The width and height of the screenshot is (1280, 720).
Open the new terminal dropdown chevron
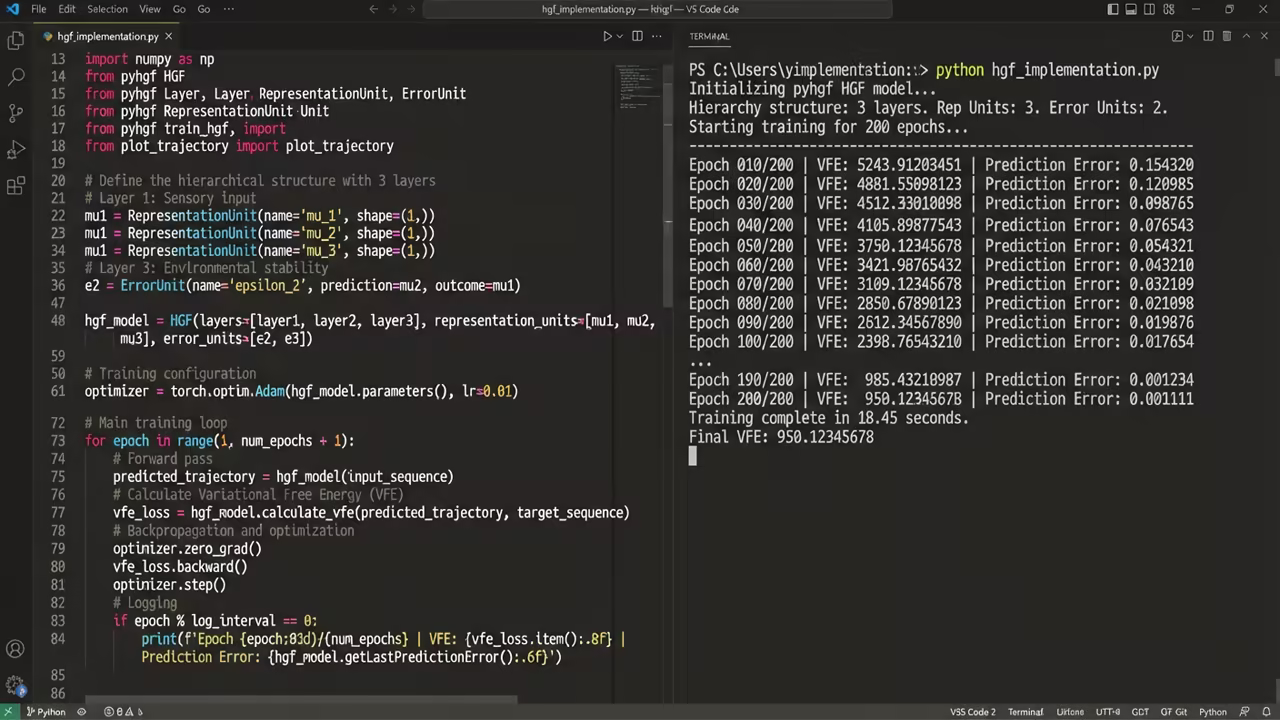[1190, 36]
